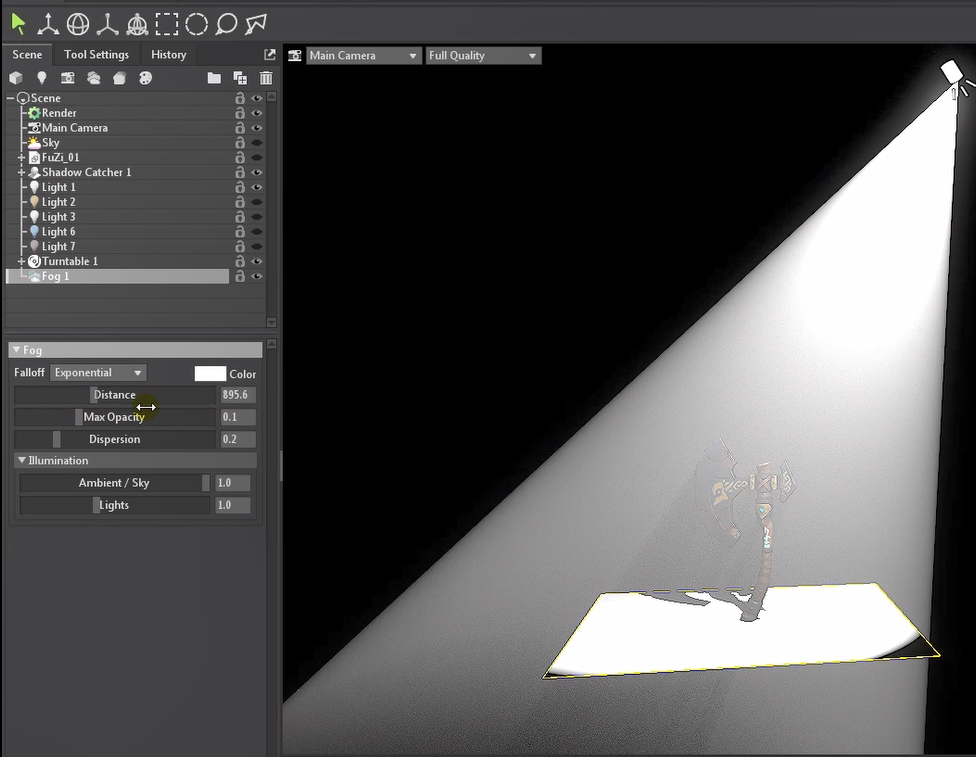Toggle the lock on Turntable 1

point(240,261)
